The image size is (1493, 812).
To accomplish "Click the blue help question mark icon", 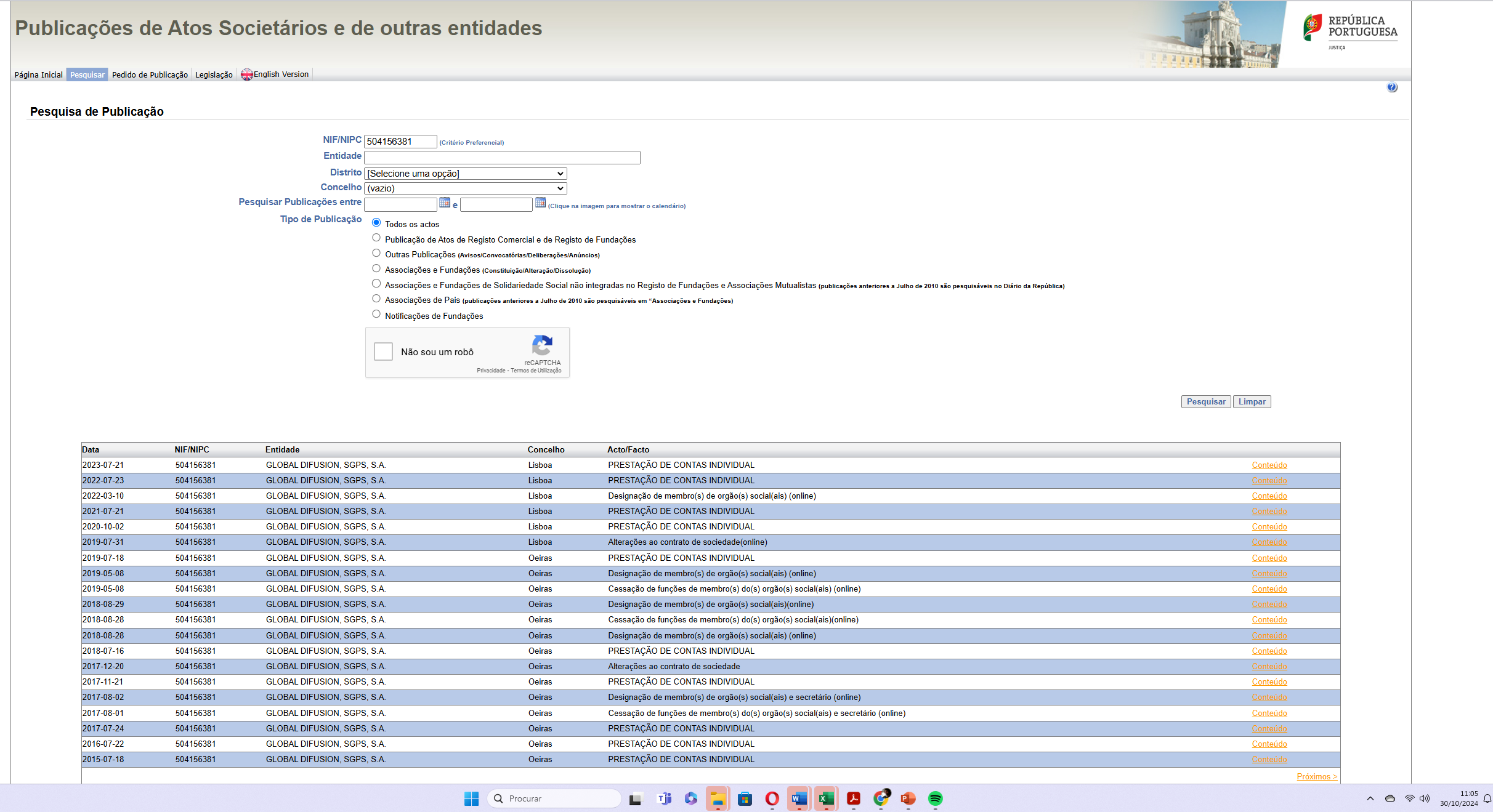I will 1392,87.
